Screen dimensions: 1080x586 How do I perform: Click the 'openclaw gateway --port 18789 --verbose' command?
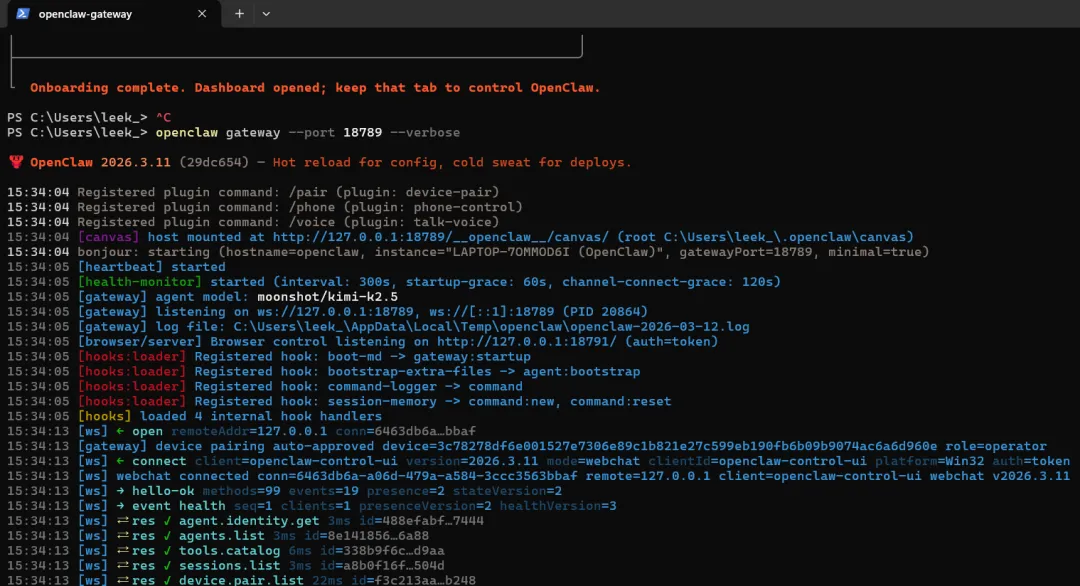307,132
